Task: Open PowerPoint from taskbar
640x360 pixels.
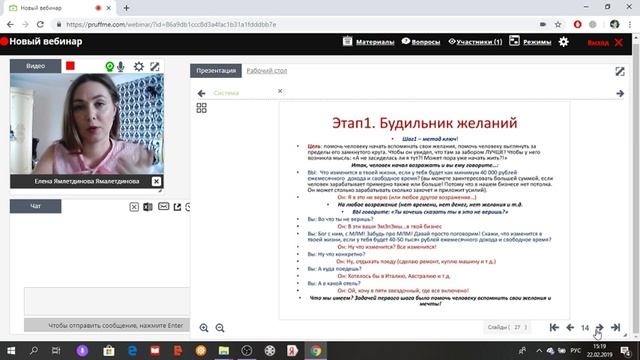Action: (x=178, y=351)
